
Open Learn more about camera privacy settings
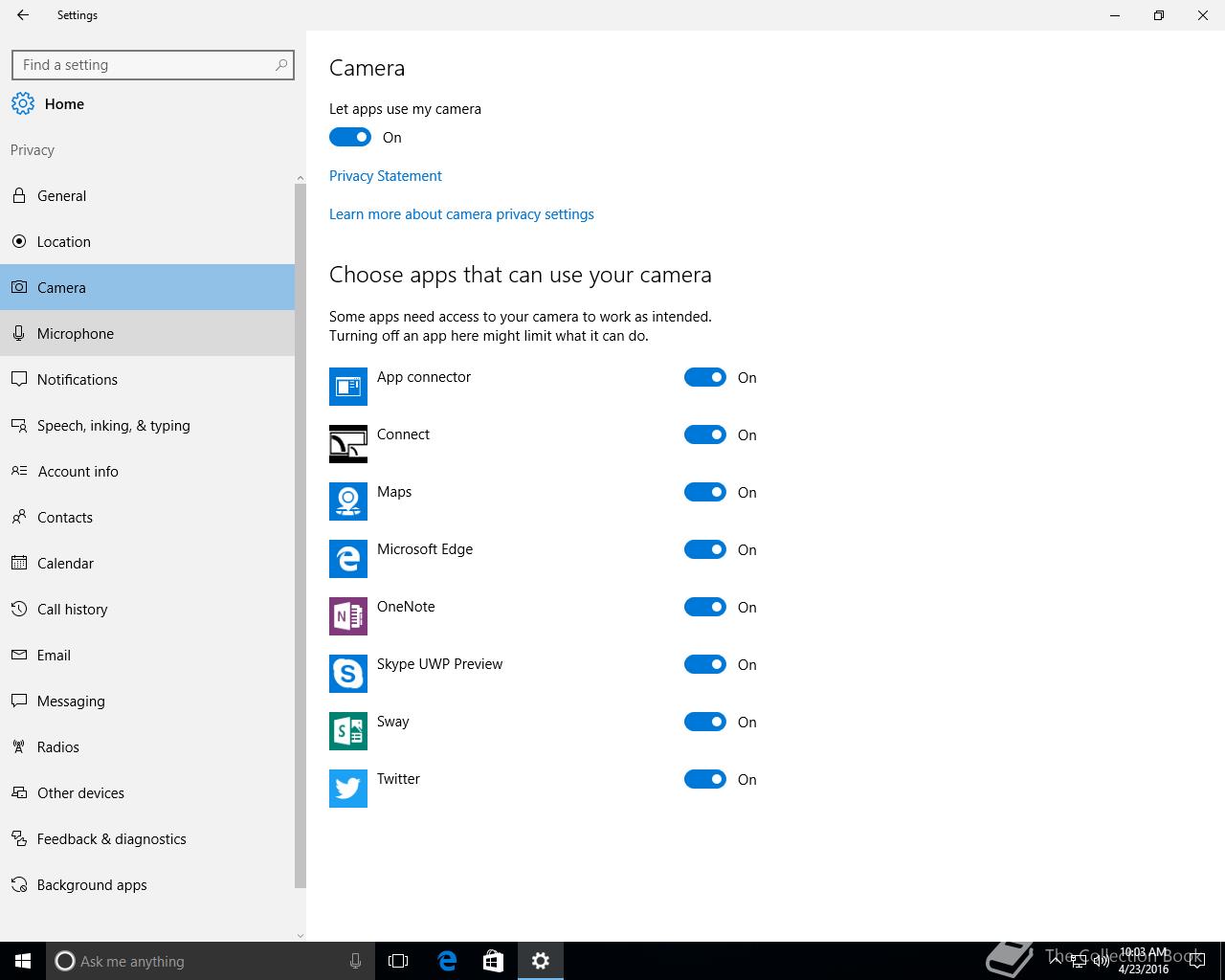point(461,214)
